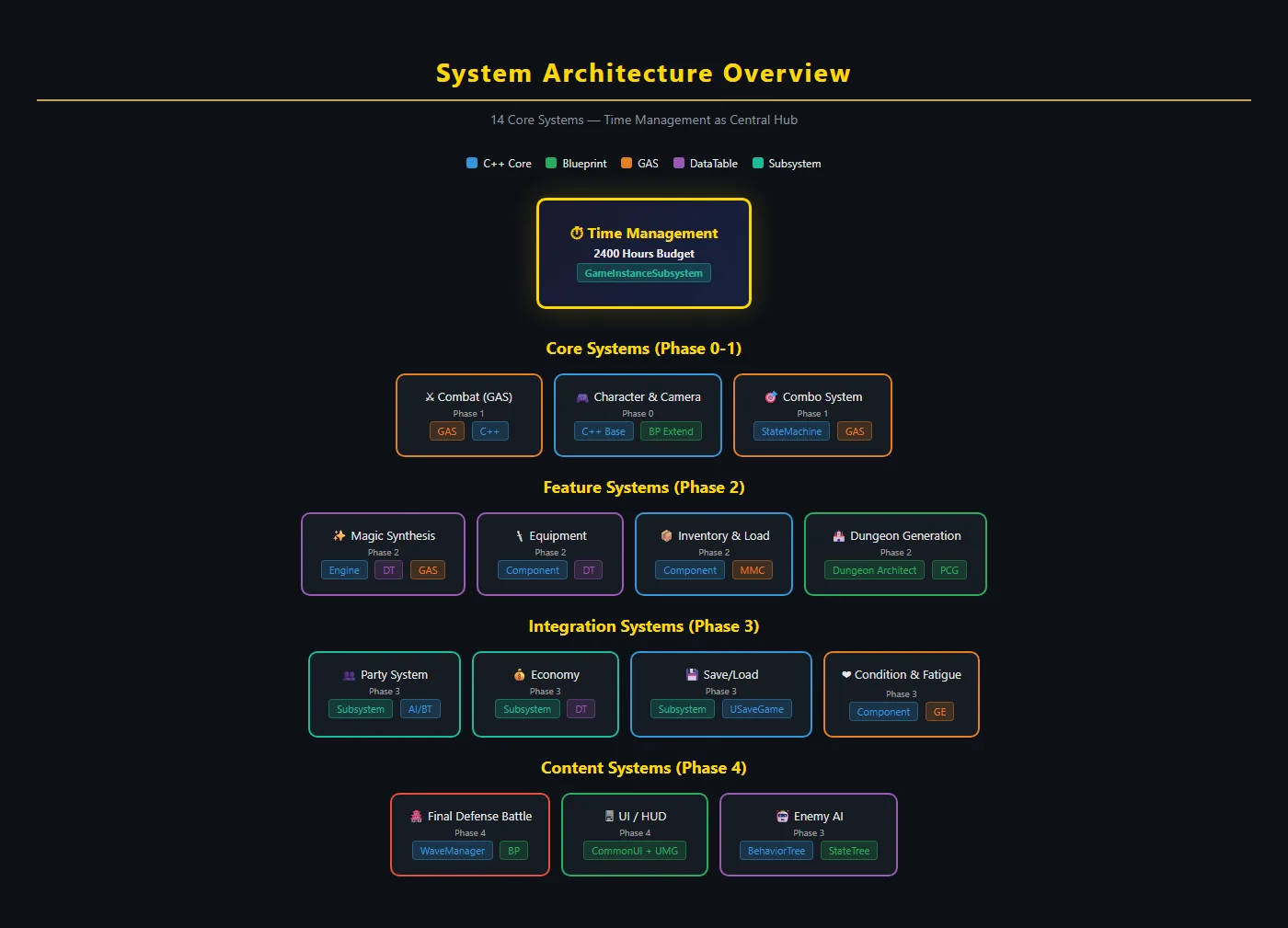
Task: Click the WaveManager tag in Final Defense Battle
Action: (x=452, y=851)
